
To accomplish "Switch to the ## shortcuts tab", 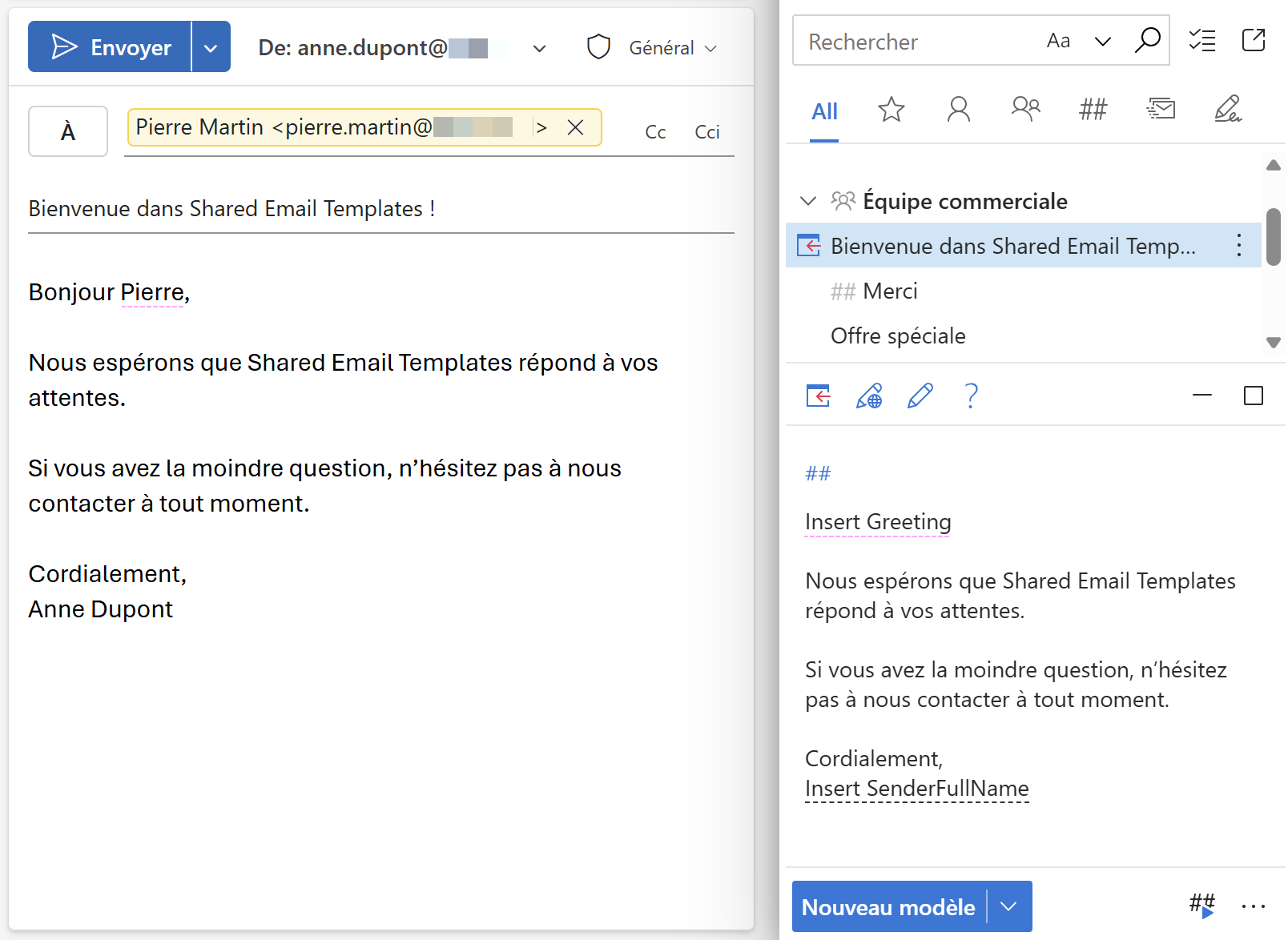I will (x=1093, y=109).
